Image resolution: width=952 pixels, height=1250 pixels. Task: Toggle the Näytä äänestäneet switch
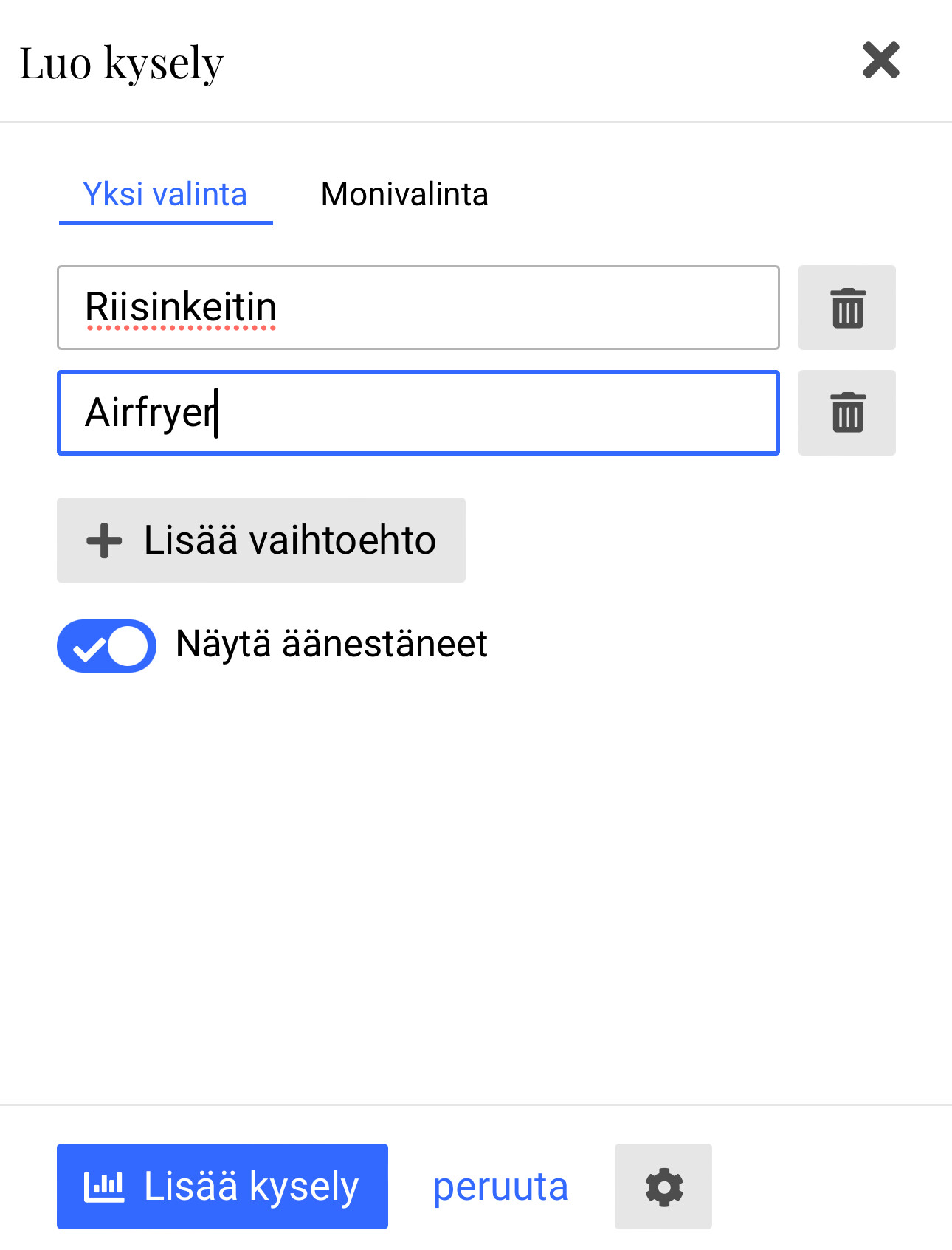pos(107,646)
